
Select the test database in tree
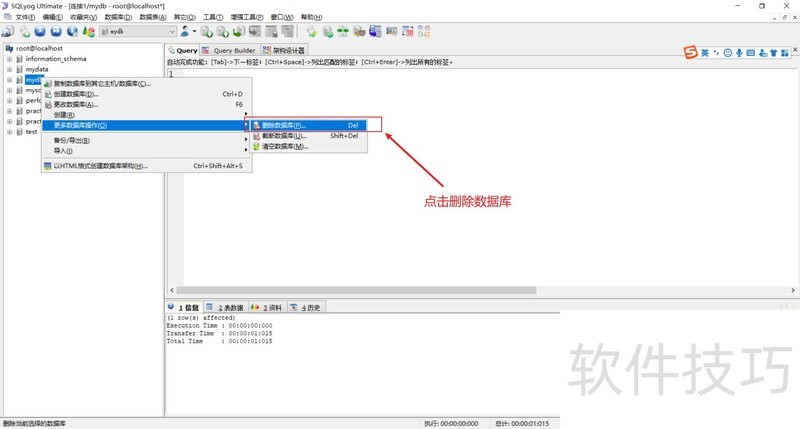[31, 132]
